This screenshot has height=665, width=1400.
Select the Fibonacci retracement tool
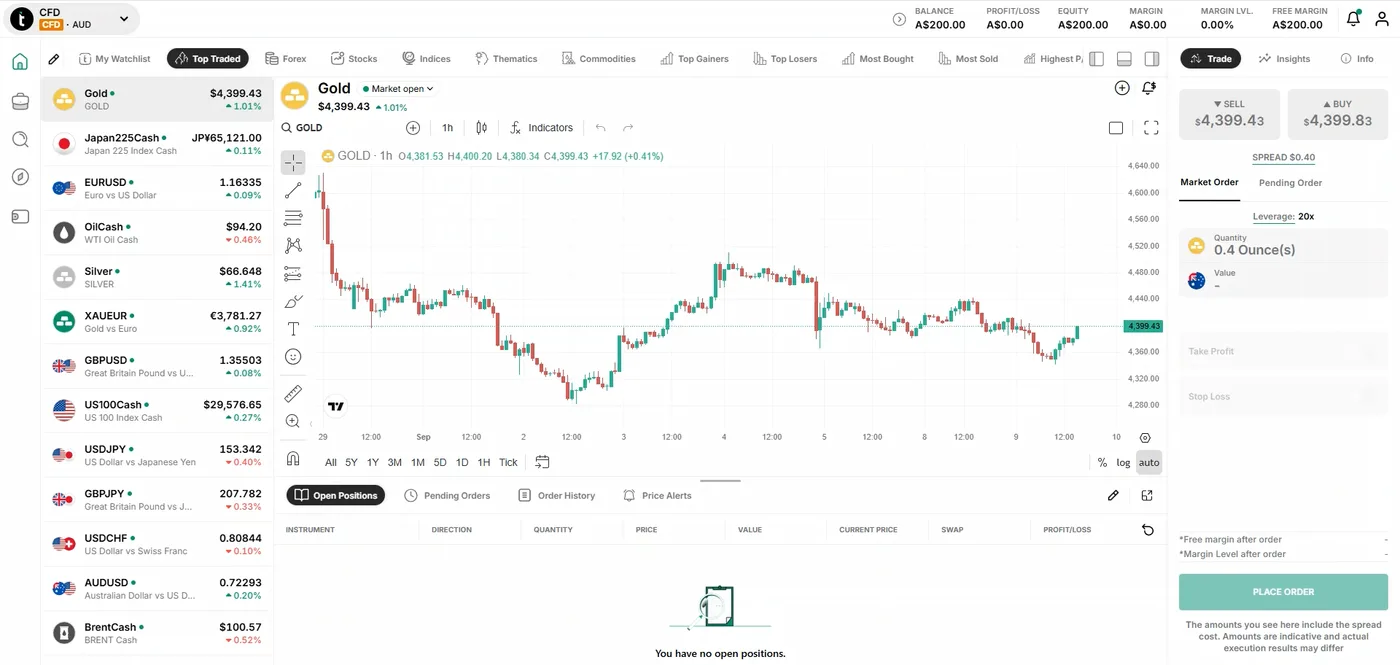tap(293, 218)
